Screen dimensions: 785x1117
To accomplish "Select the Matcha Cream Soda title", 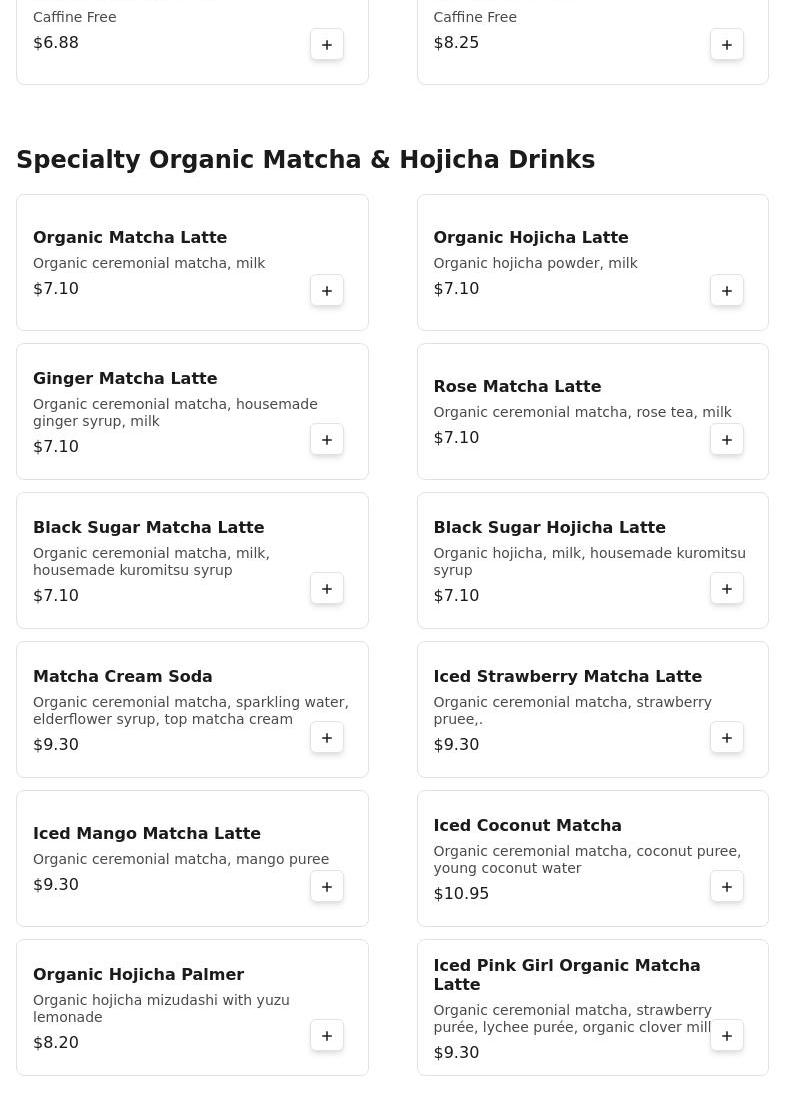I will click(122, 677).
